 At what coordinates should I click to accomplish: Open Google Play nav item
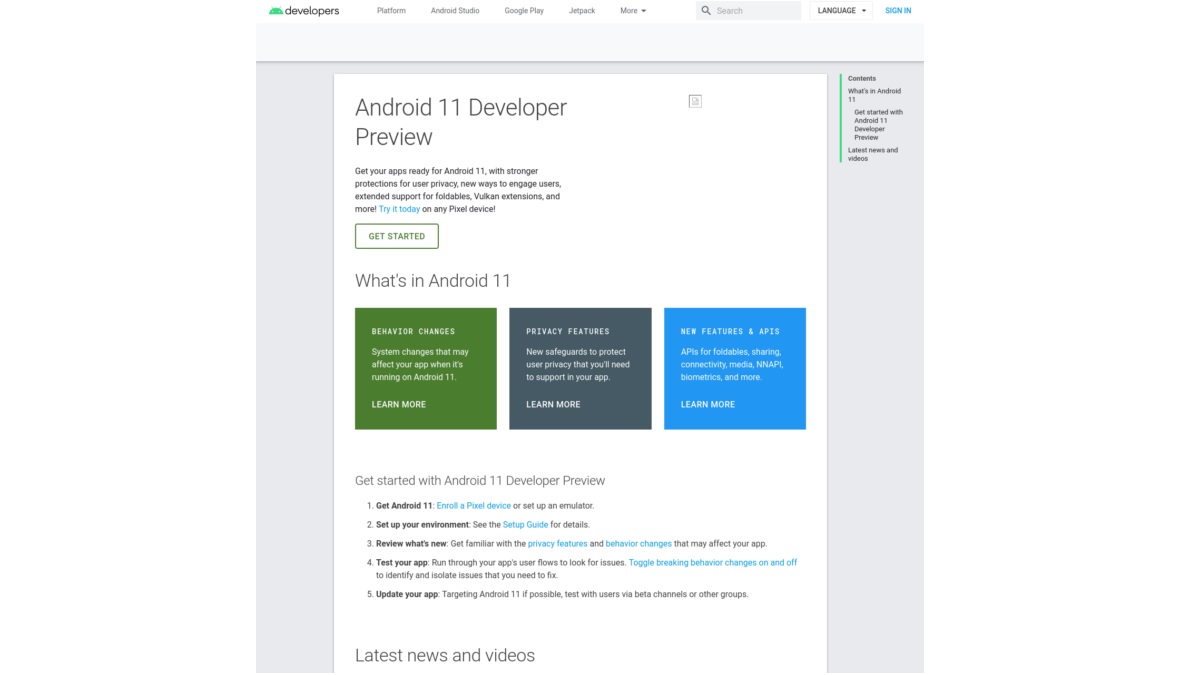click(x=524, y=11)
